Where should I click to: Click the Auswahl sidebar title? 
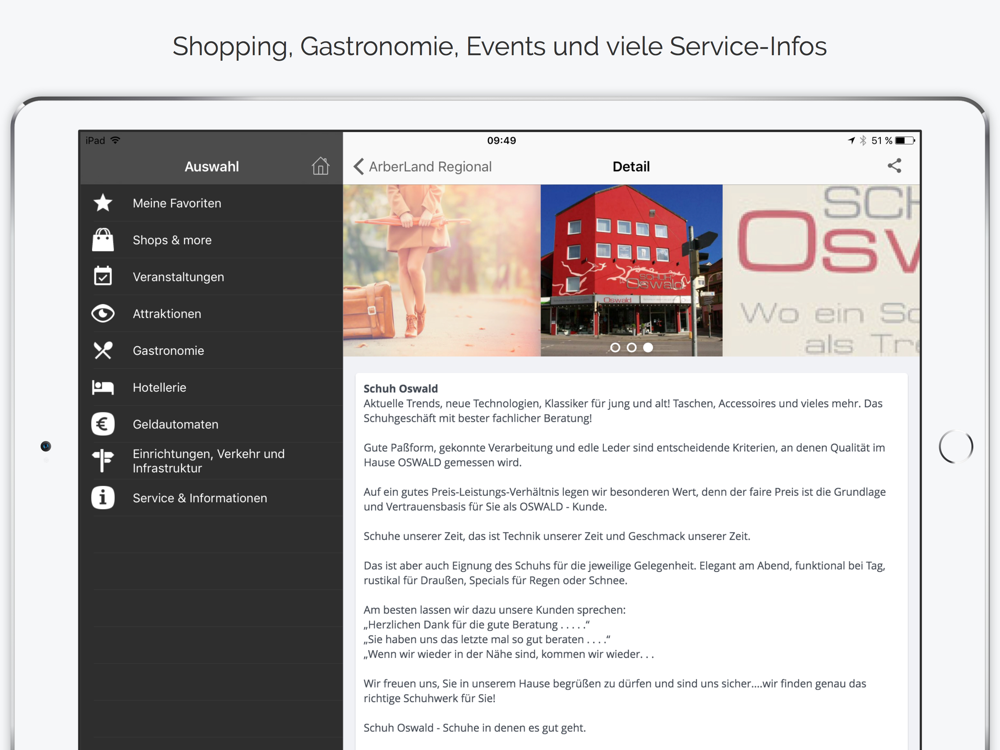tap(211, 166)
